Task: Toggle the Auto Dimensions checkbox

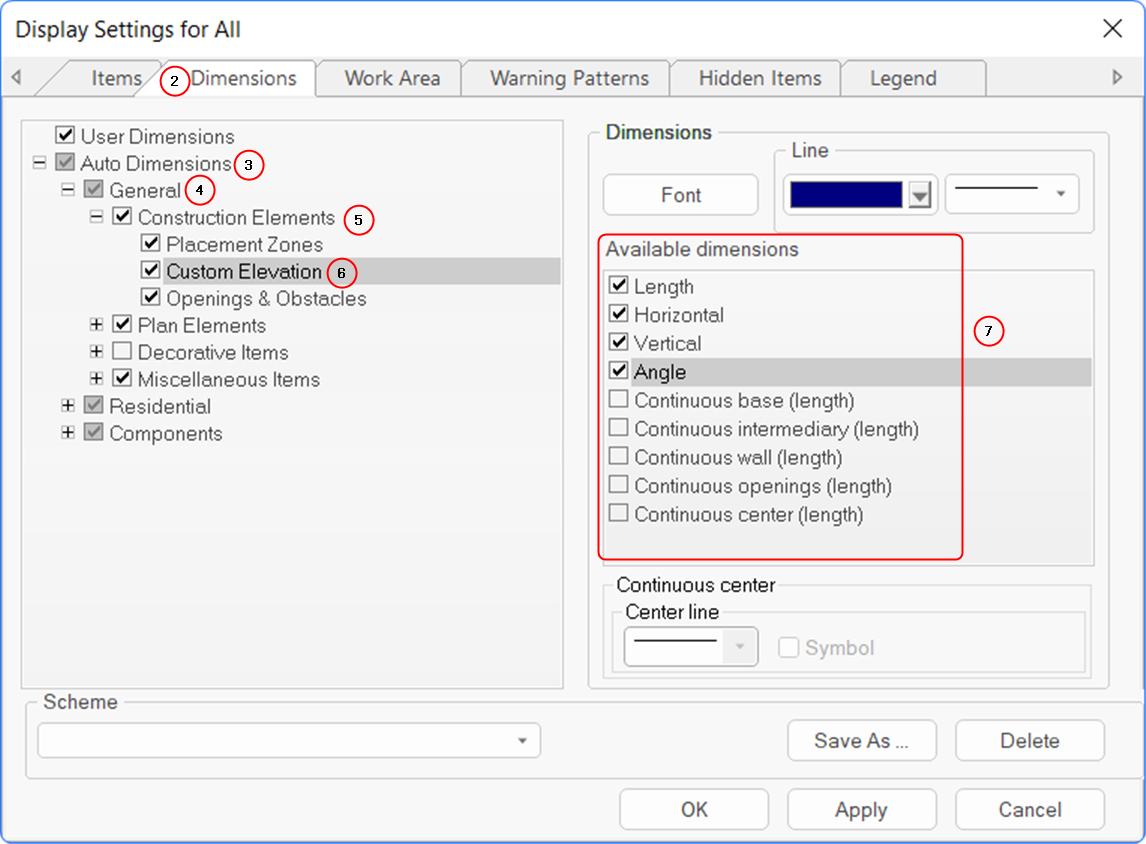Action: 65,161
